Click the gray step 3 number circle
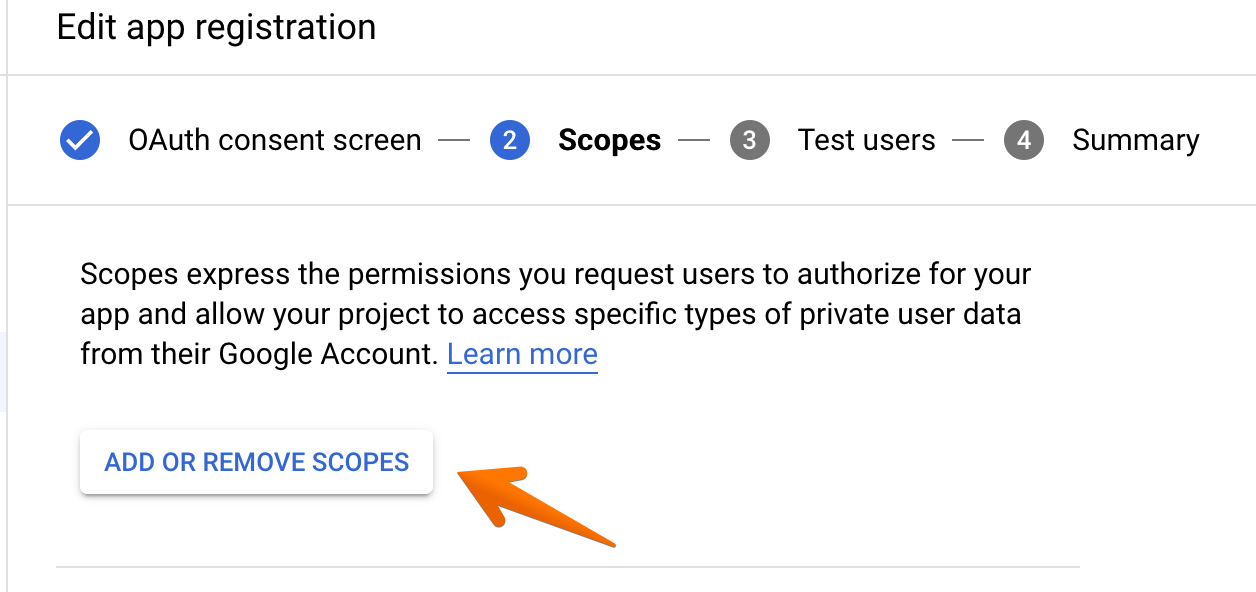Viewport: 1256px width, 592px height. pyautogui.click(x=750, y=141)
